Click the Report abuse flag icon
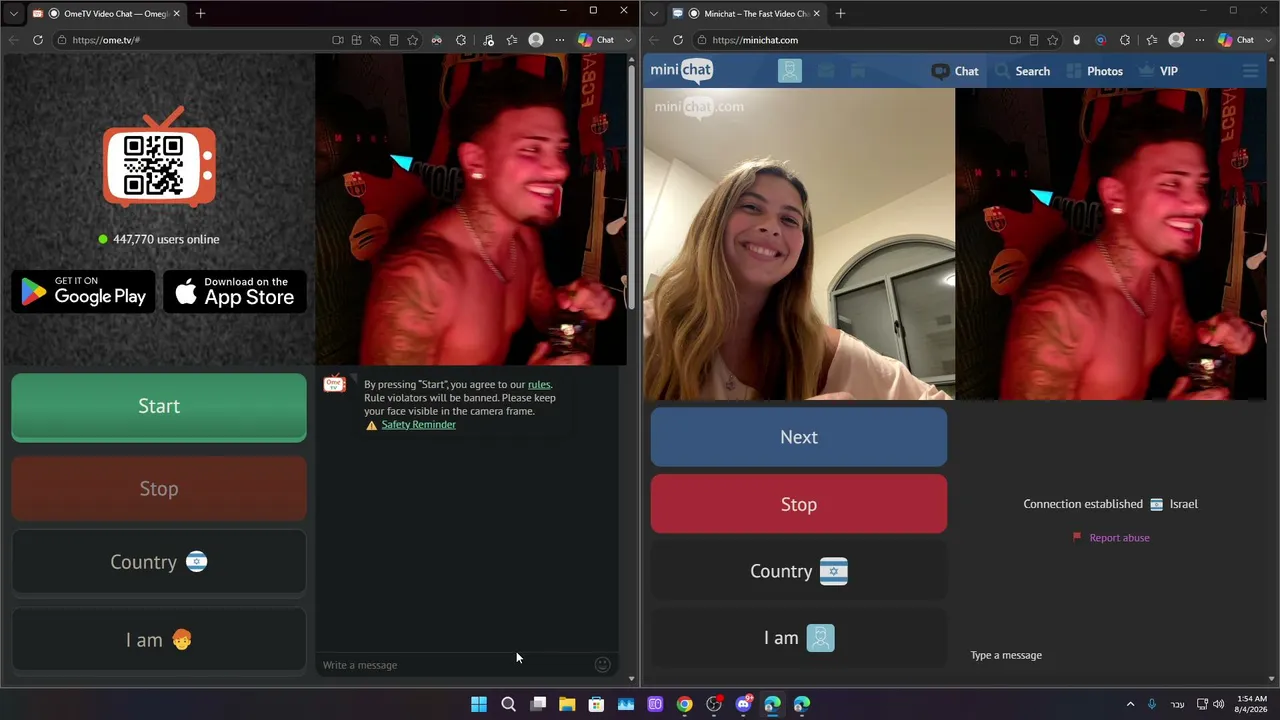Image resolution: width=1280 pixels, height=720 pixels. coord(1077,537)
